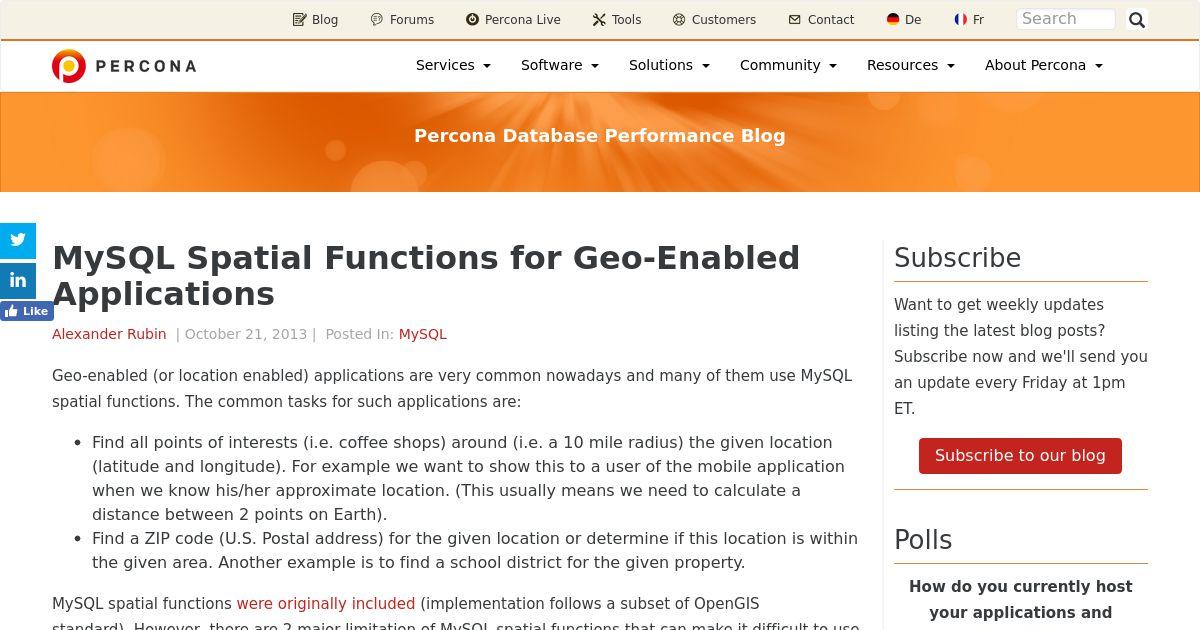Switch to French with Fr flag

pyautogui.click(x=969, y=19)
